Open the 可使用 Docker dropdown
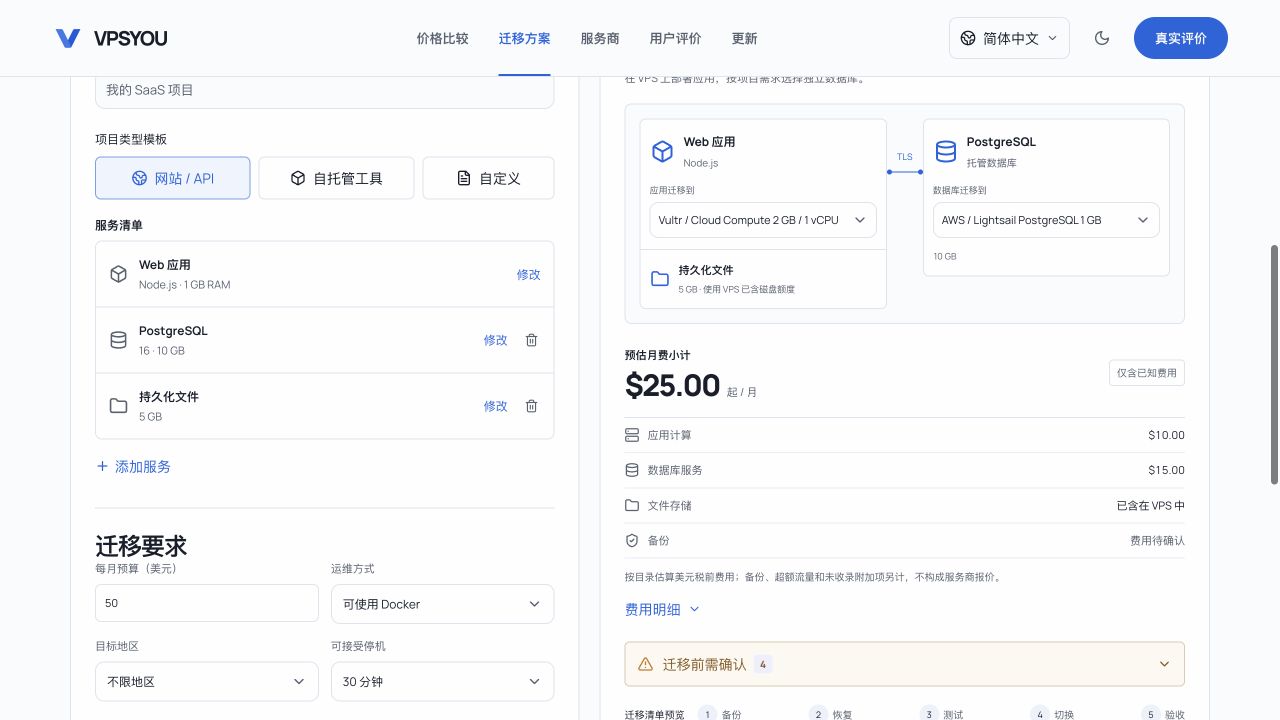 click(442, 604)
